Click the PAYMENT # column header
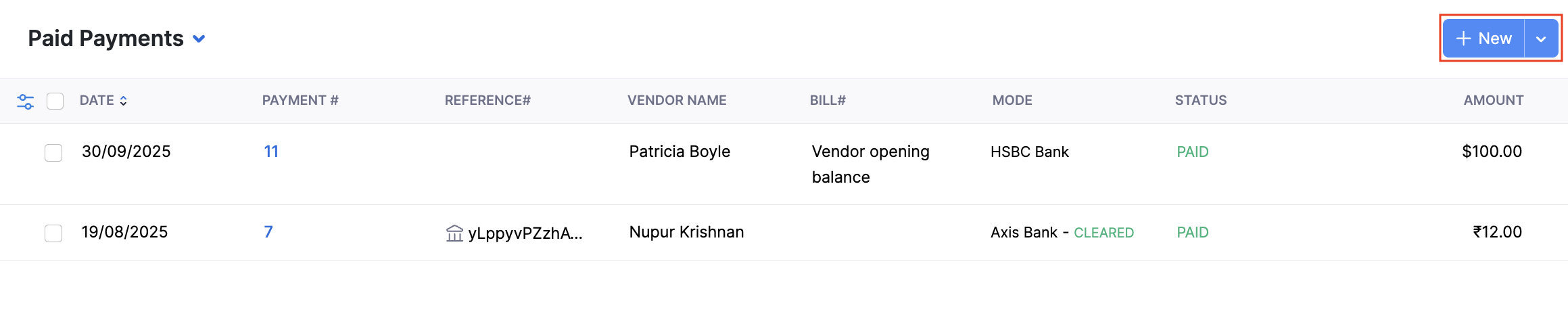This screenshot has height=318, width=1568. [300, 101]
